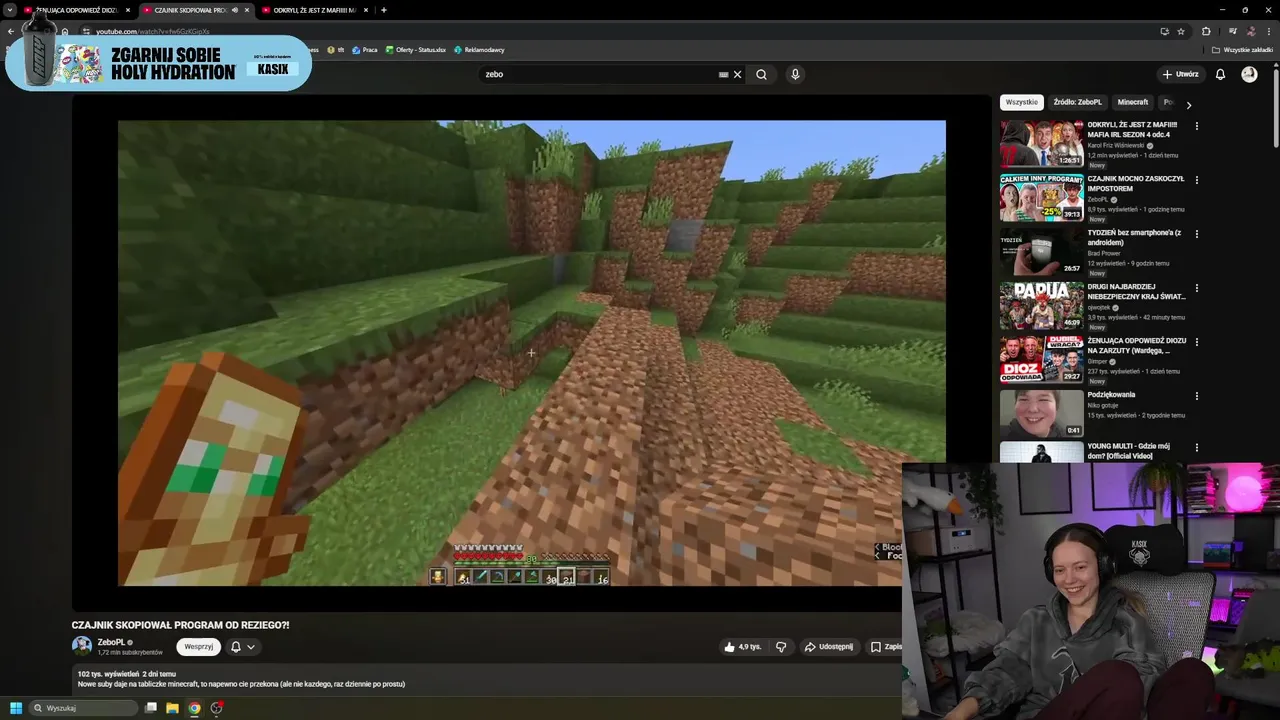The width and height of the screenshot is (1280, 720).
Task: Select the Źródło: ZeboPL filter chip
Action: [1077, 102]
